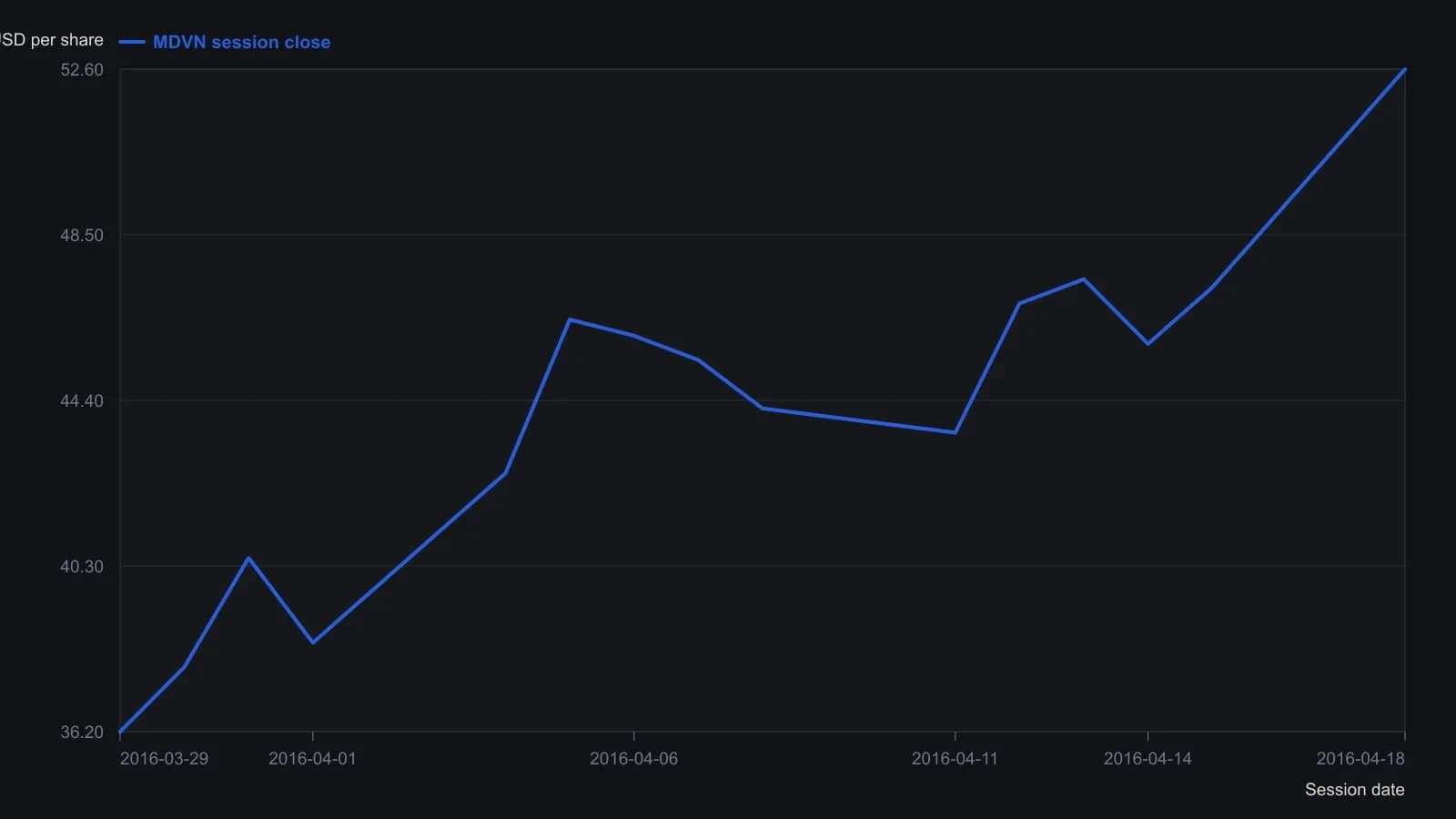Click the line's final peak at 52.60
The height and width of the screenshot is (819, 1456).
coord(1405,69)
